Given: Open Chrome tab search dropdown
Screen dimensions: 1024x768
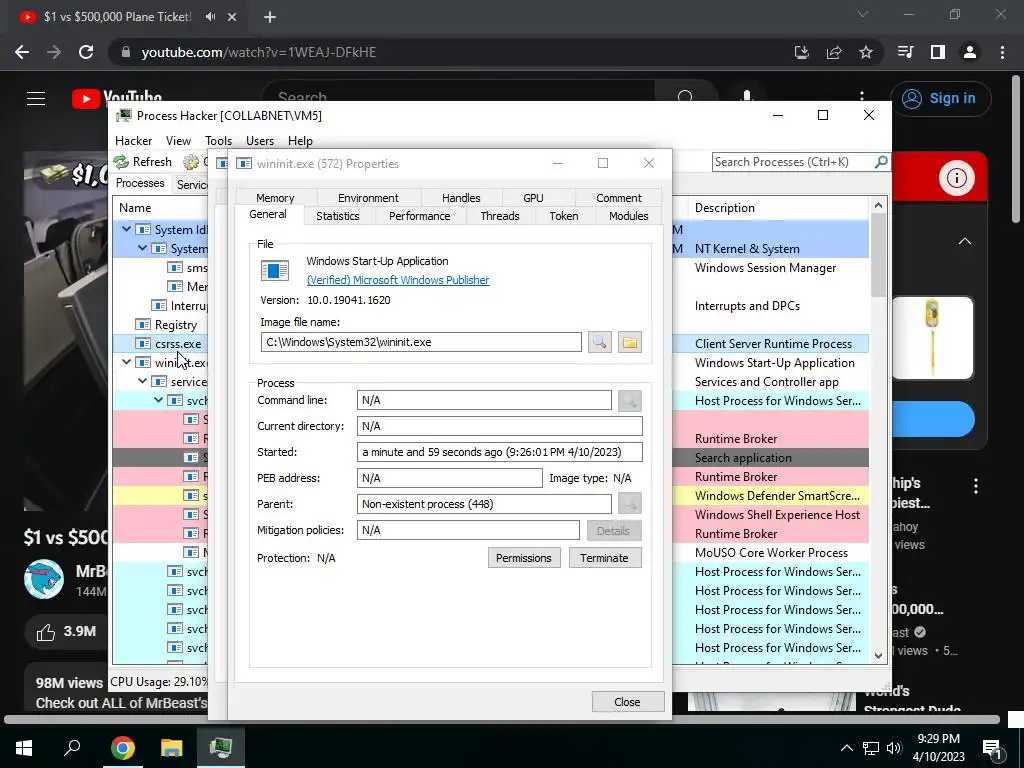Looking at the screenshot, I should point(863,14).
